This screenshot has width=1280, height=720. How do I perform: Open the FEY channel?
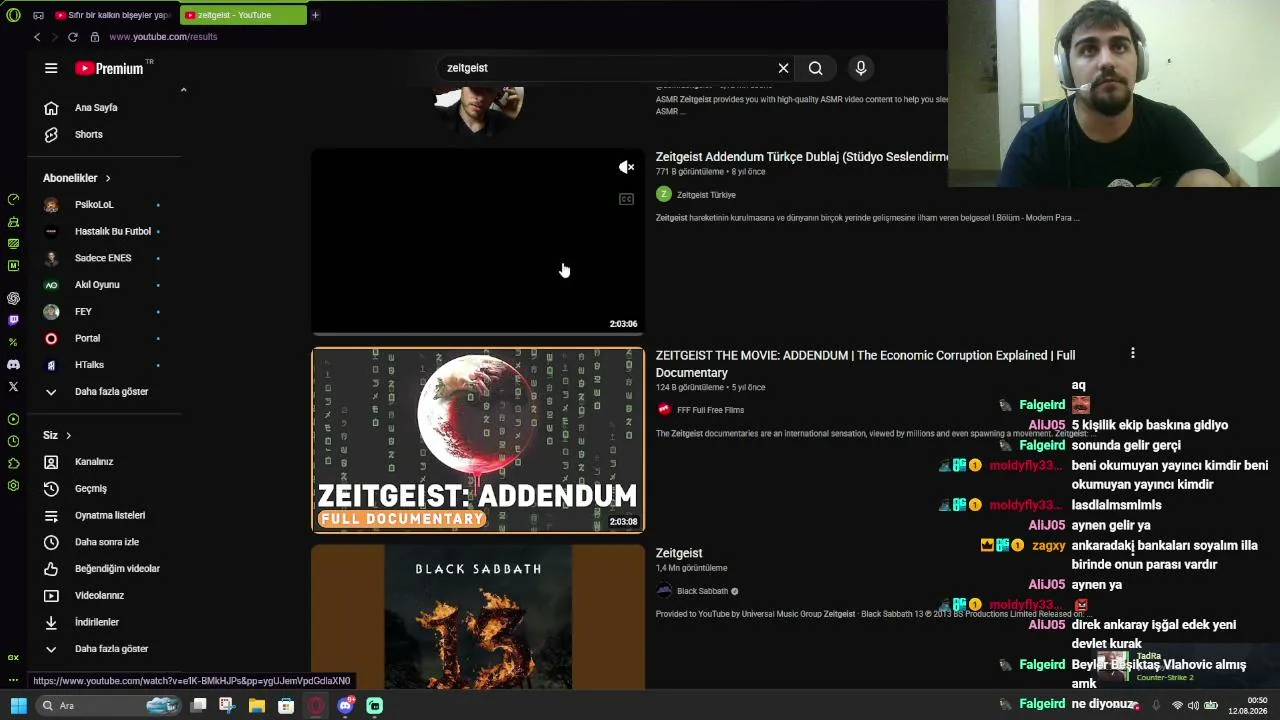[83, 312]
